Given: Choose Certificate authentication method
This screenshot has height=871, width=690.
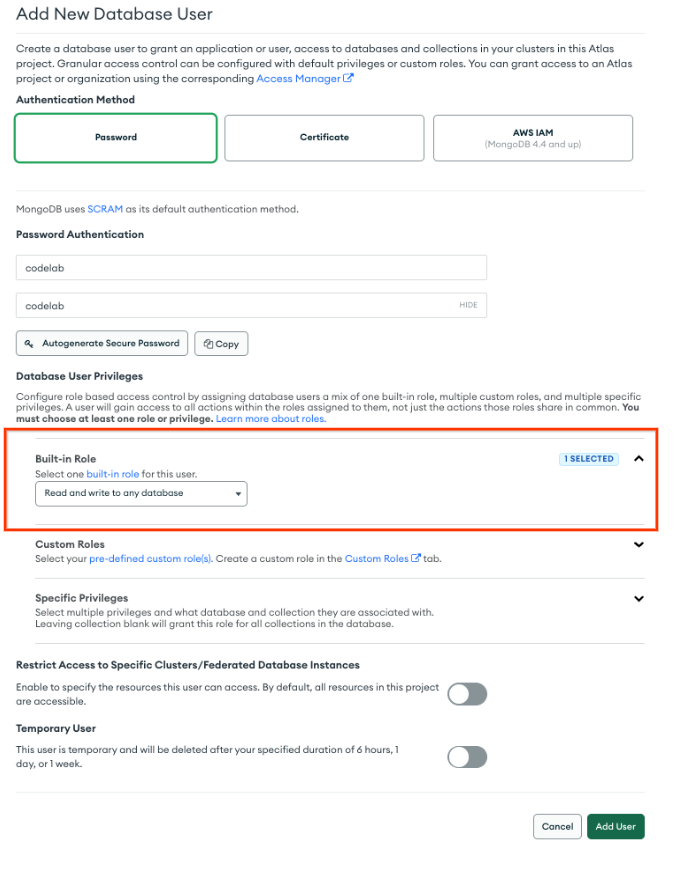Looking at the screenshot, I should pyautogui.click(x=324, y=138).
